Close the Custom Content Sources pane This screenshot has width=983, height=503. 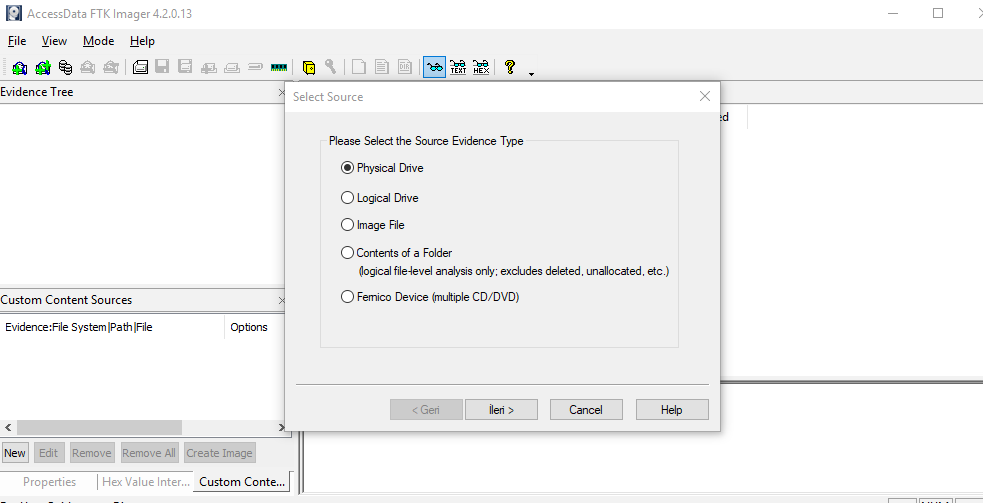pyautogui.click(x=281, y=300)
